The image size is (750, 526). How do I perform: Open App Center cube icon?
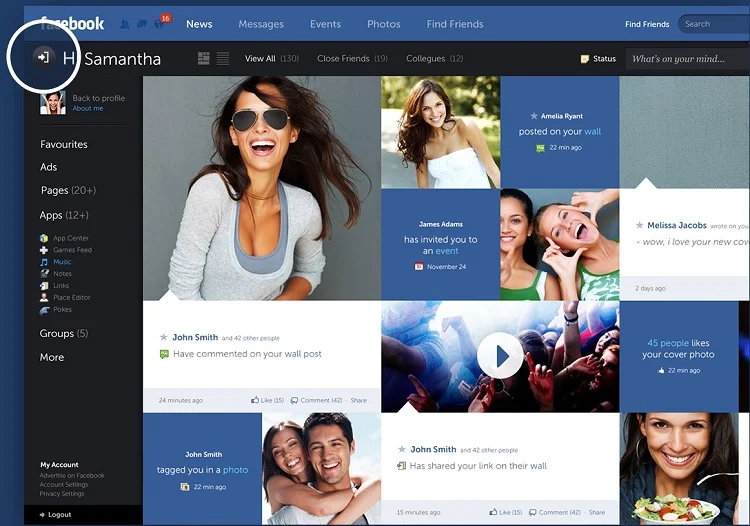[x=44, y=238]
